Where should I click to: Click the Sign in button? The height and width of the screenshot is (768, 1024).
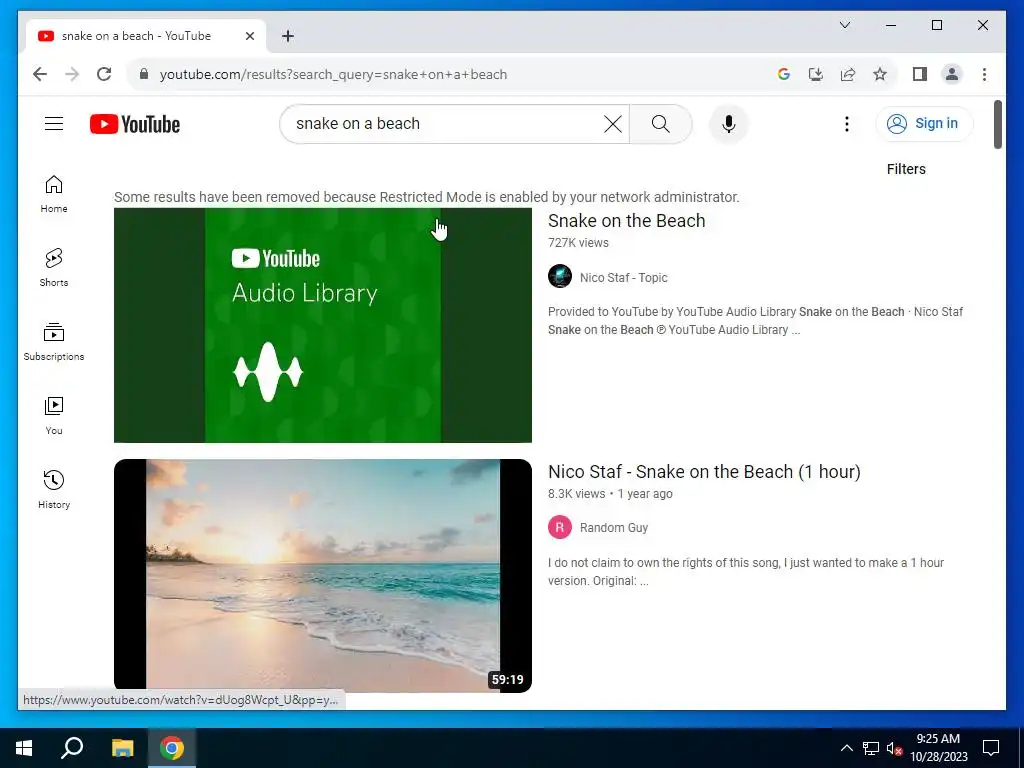[923, 123]
